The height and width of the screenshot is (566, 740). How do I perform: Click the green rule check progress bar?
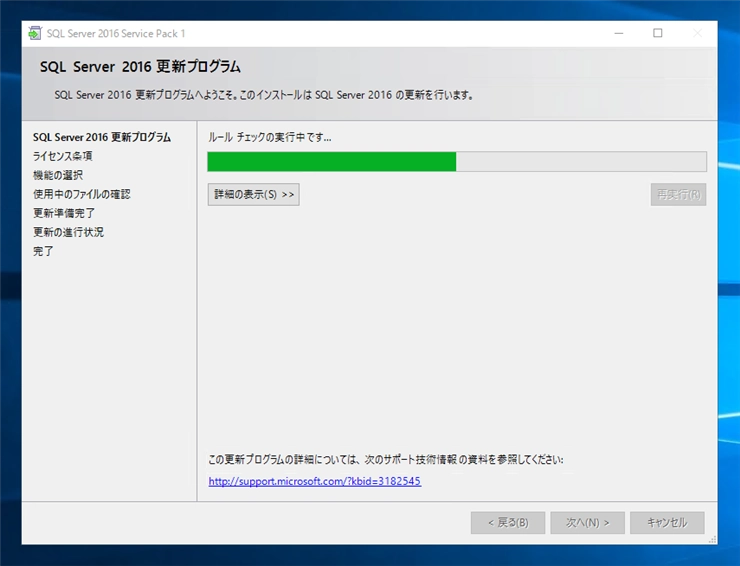coord(457,161)
